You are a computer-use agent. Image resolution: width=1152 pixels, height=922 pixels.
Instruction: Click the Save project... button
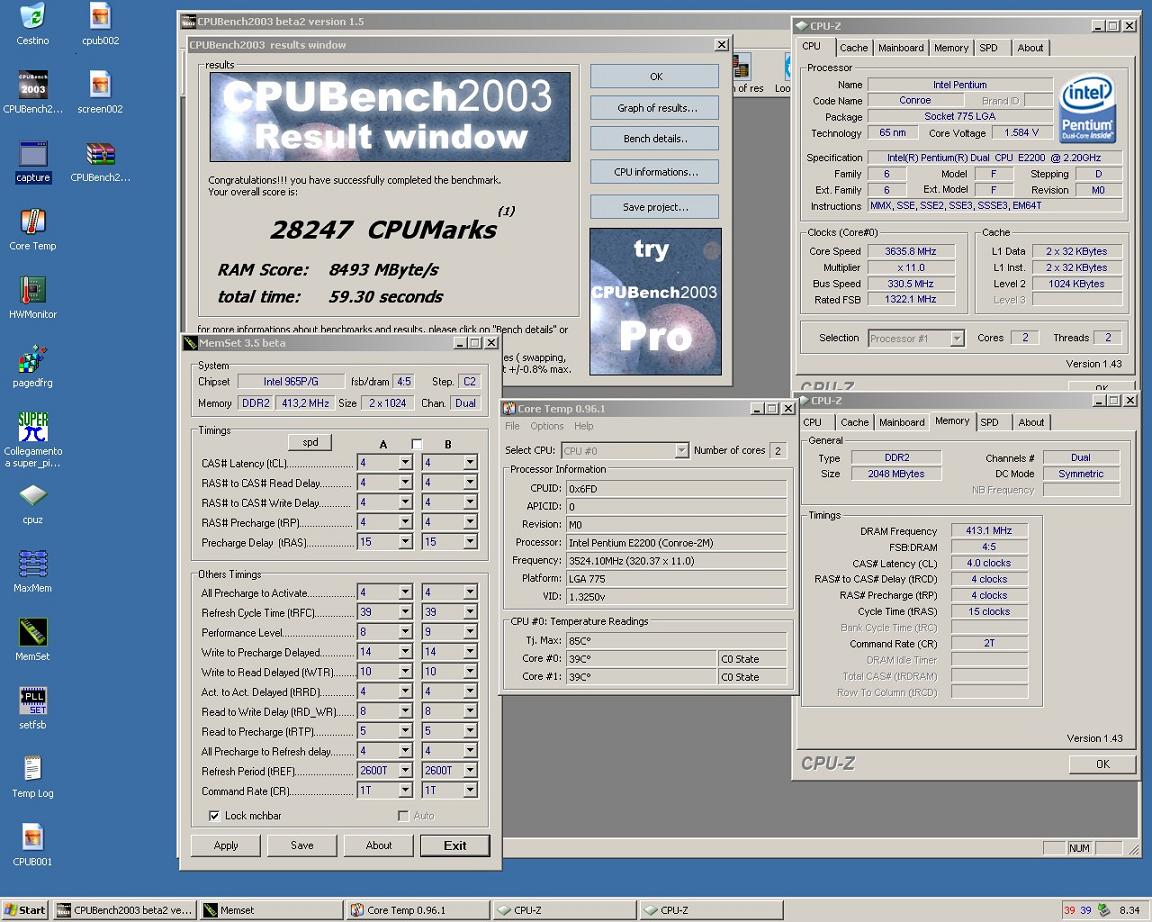click(655, 207)
